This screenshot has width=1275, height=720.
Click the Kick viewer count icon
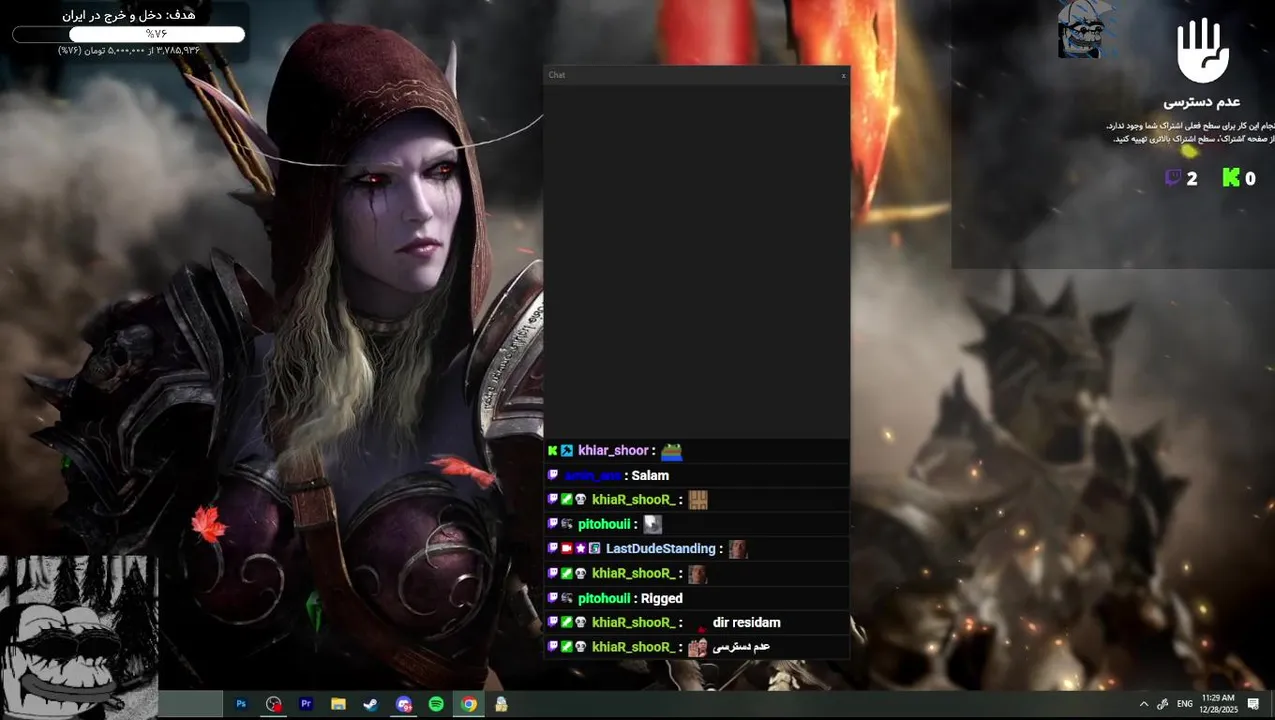(x=1231, y=178)
